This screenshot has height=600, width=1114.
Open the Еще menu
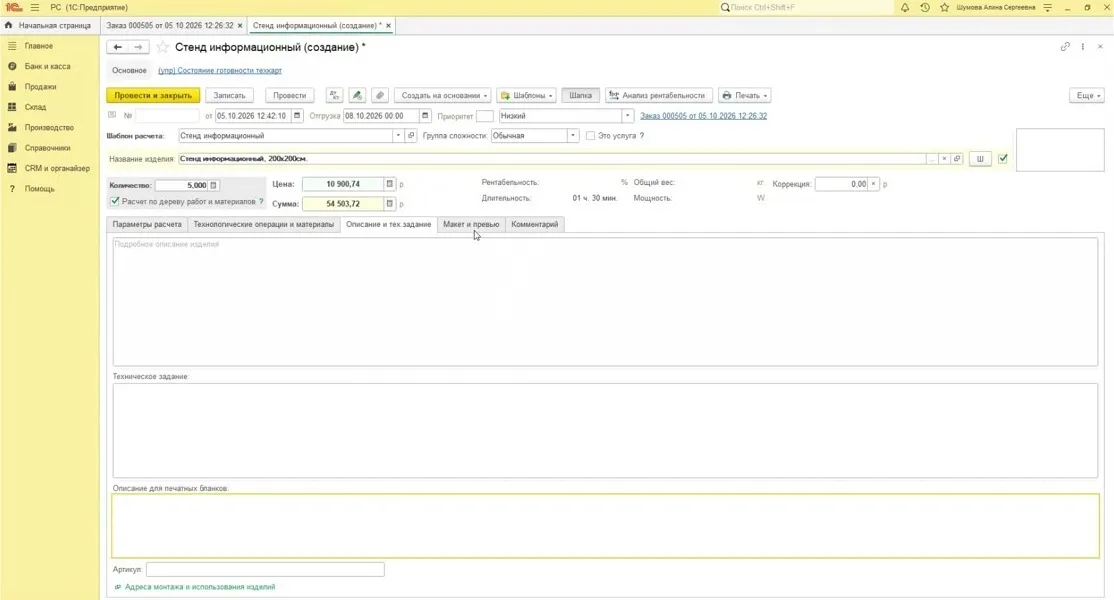click(1086, 95)
